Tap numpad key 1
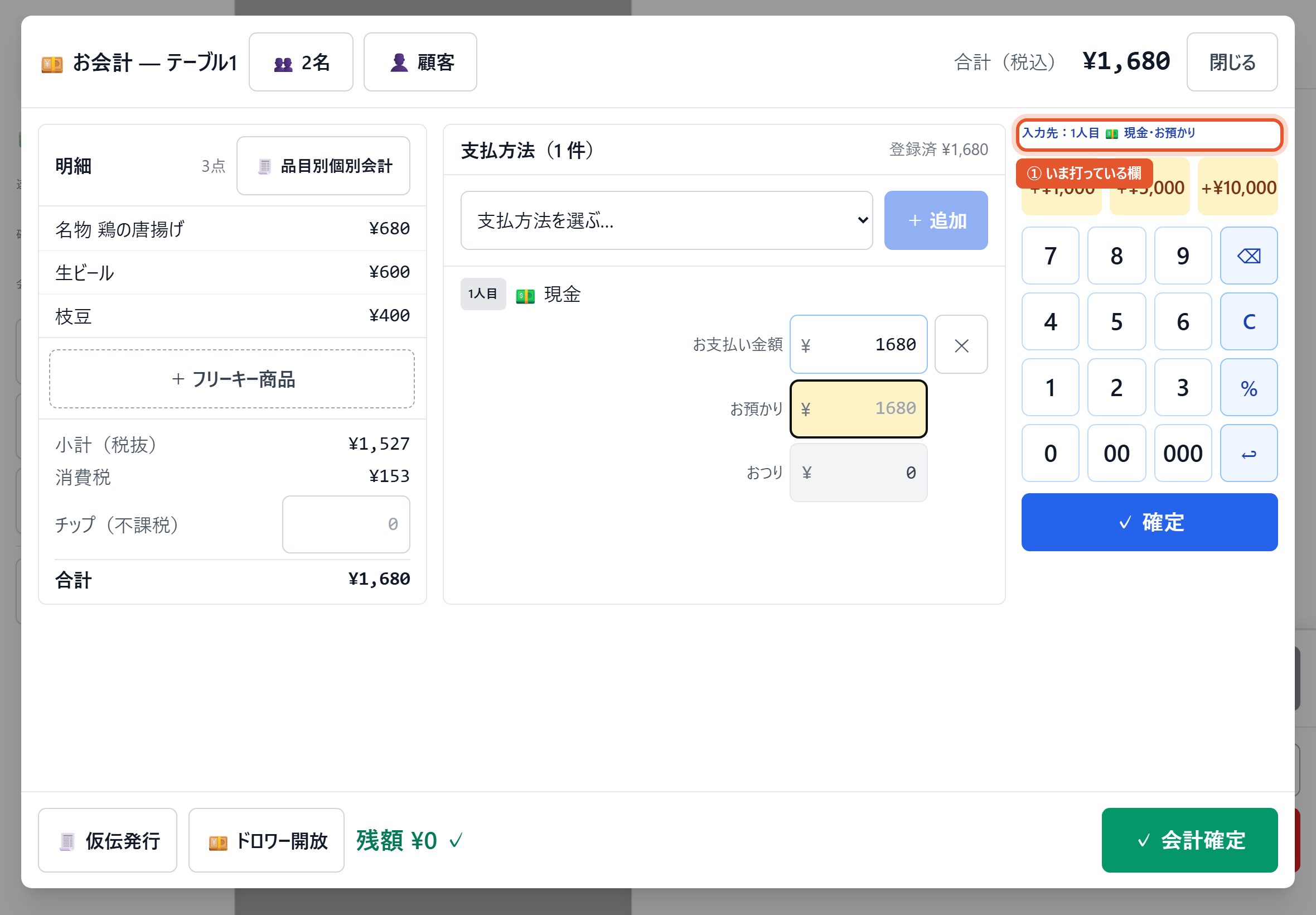The height and width of the screenshot is (915, 1316). (1050, 388)
